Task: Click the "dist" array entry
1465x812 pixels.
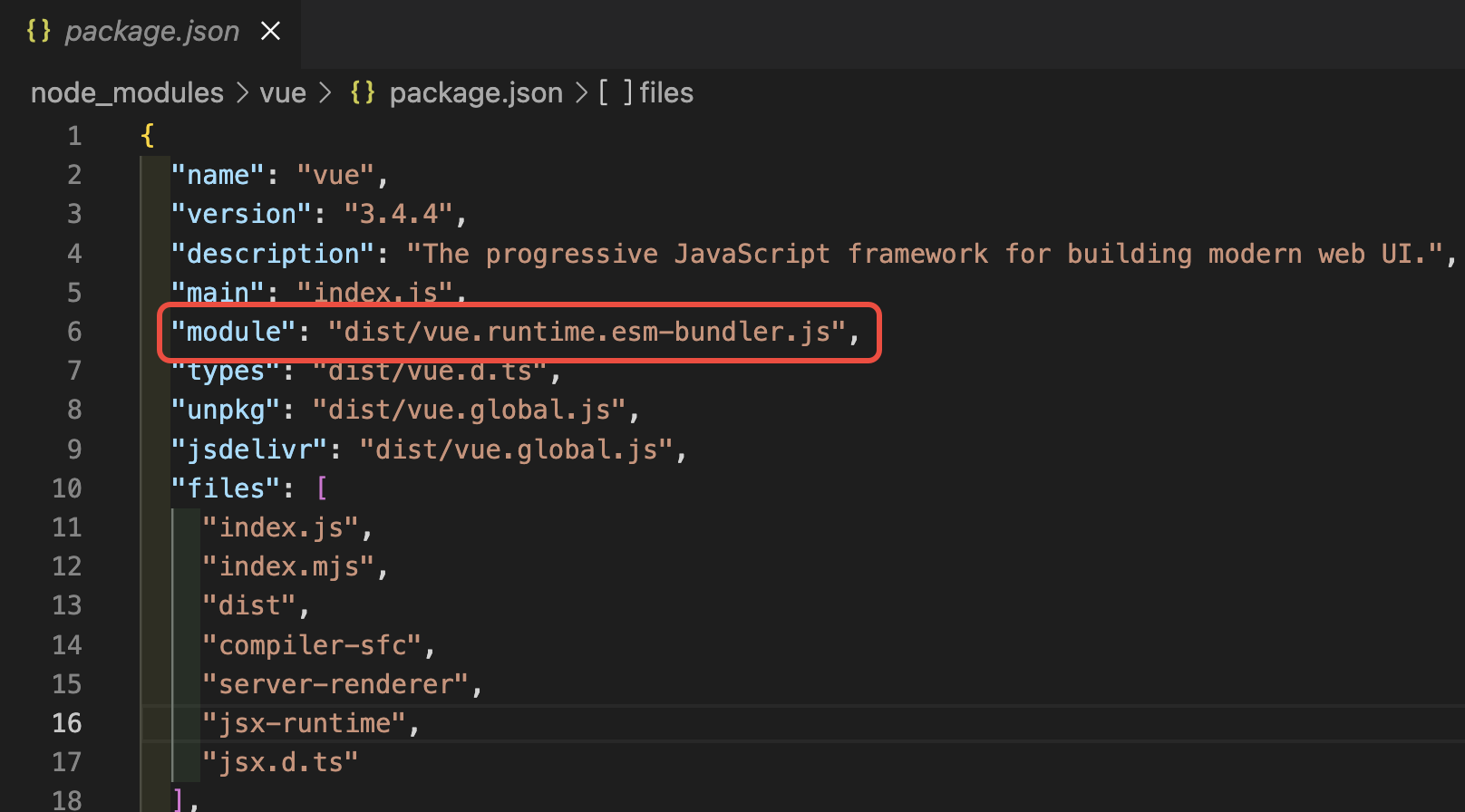Action: pos(249,605)
